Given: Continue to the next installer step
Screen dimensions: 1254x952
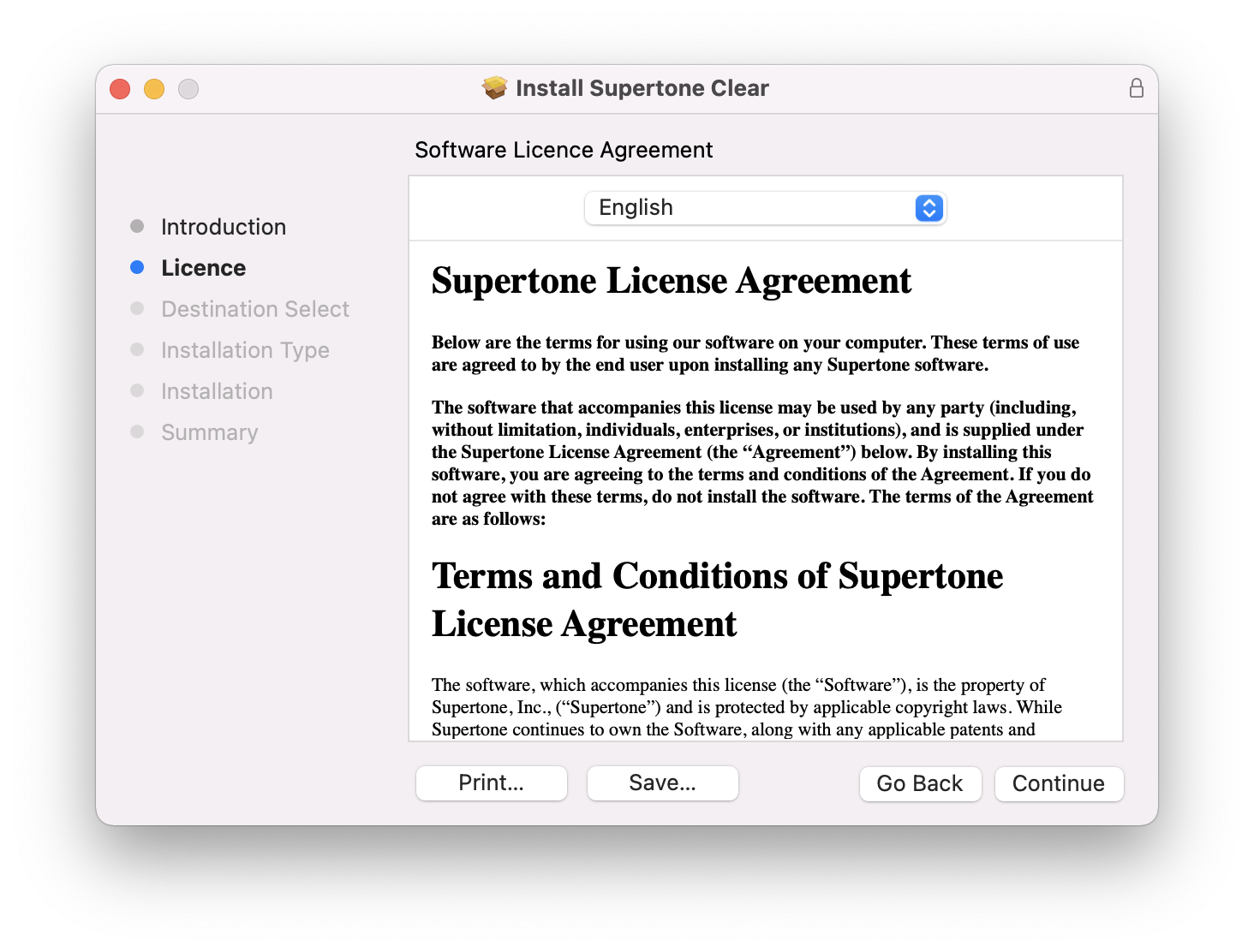Looking at the screenshot, I should [x=1059, y=784].
